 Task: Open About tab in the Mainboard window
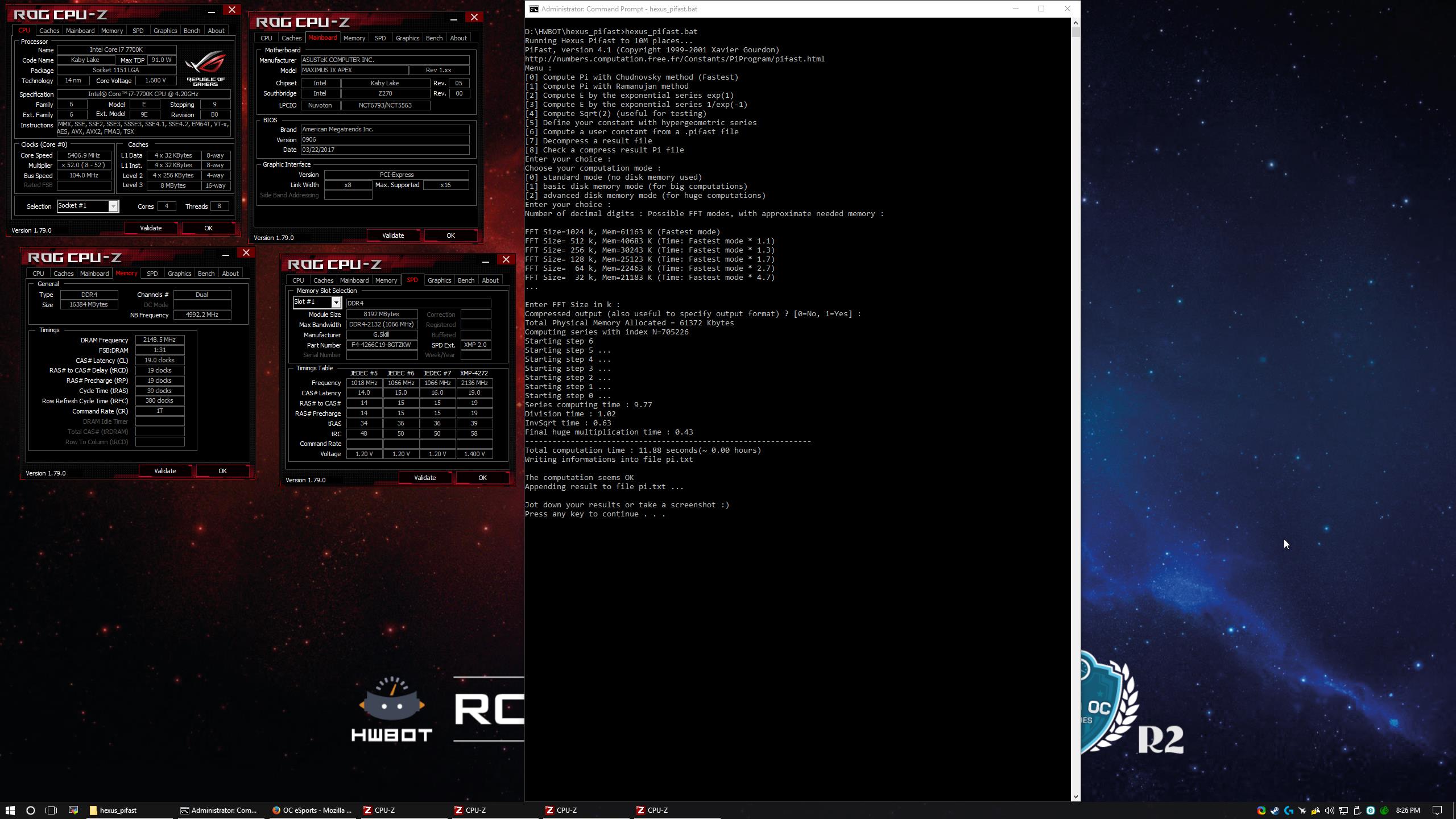458,38
